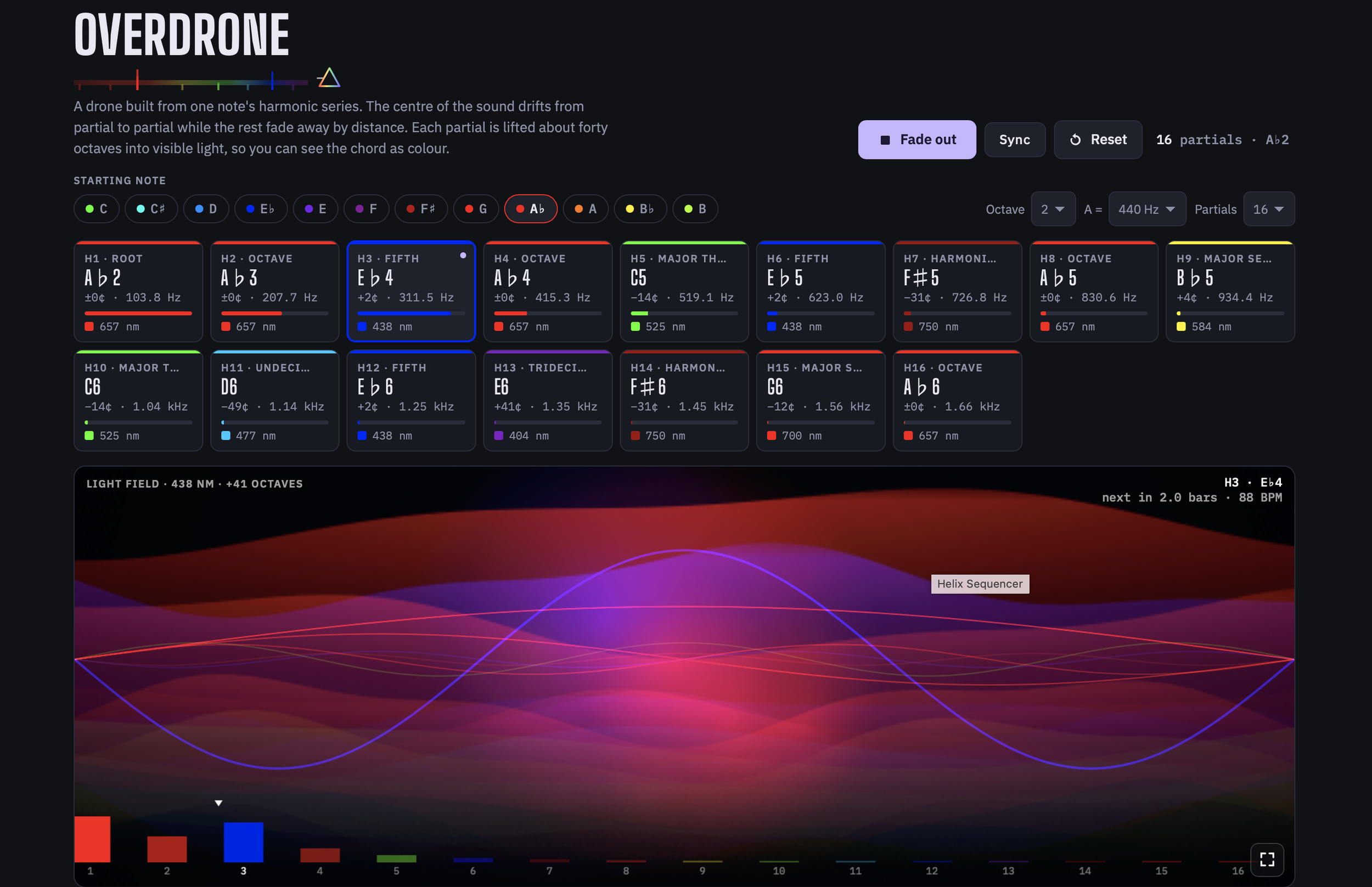Select starting note B♭
1372x887 pixels.
(x=640, y=208)
